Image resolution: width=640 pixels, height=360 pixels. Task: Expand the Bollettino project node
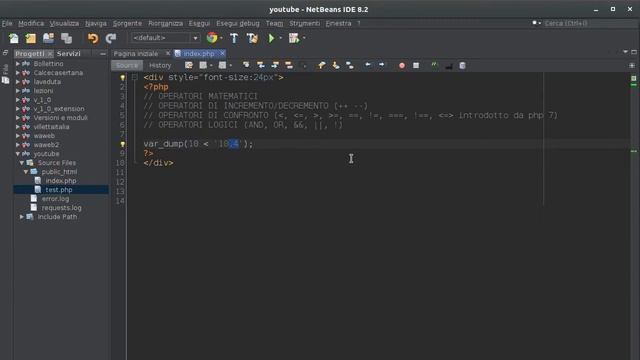[18, 64]
